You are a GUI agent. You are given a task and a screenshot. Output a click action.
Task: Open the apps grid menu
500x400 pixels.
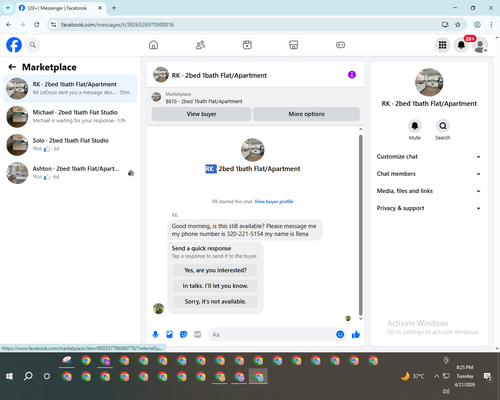point(442,45)
